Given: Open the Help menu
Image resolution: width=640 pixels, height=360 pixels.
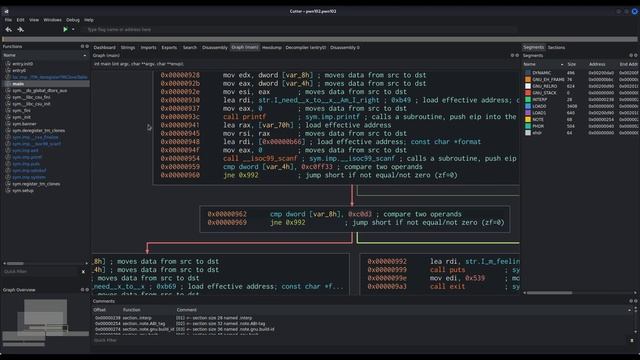Looking at the screenshot, I should (x=89, y=20).
